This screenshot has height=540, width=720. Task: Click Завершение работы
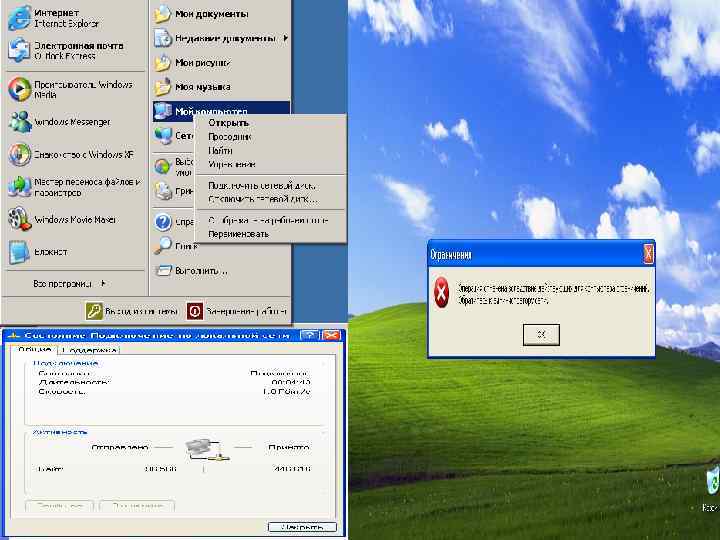[236, 311]
